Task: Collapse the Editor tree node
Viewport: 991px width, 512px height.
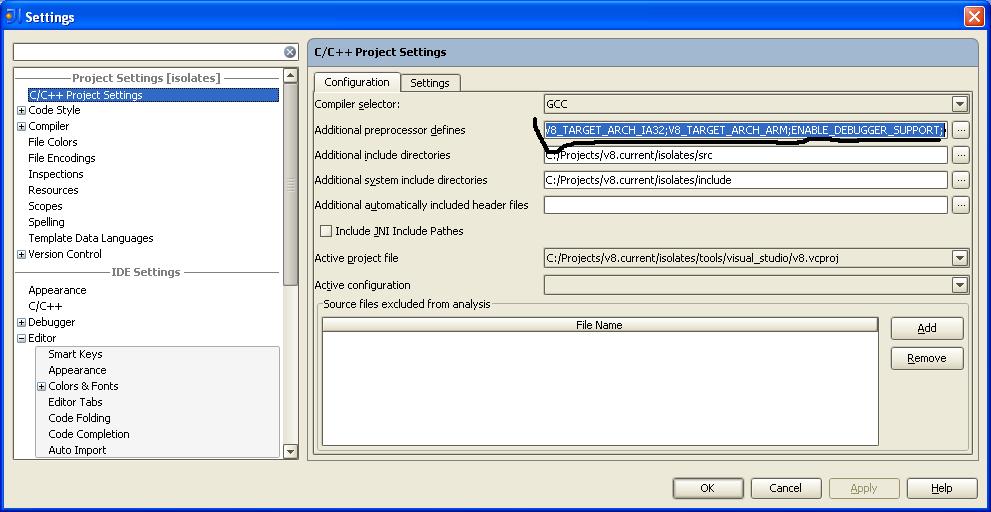Action: [21, 339]
